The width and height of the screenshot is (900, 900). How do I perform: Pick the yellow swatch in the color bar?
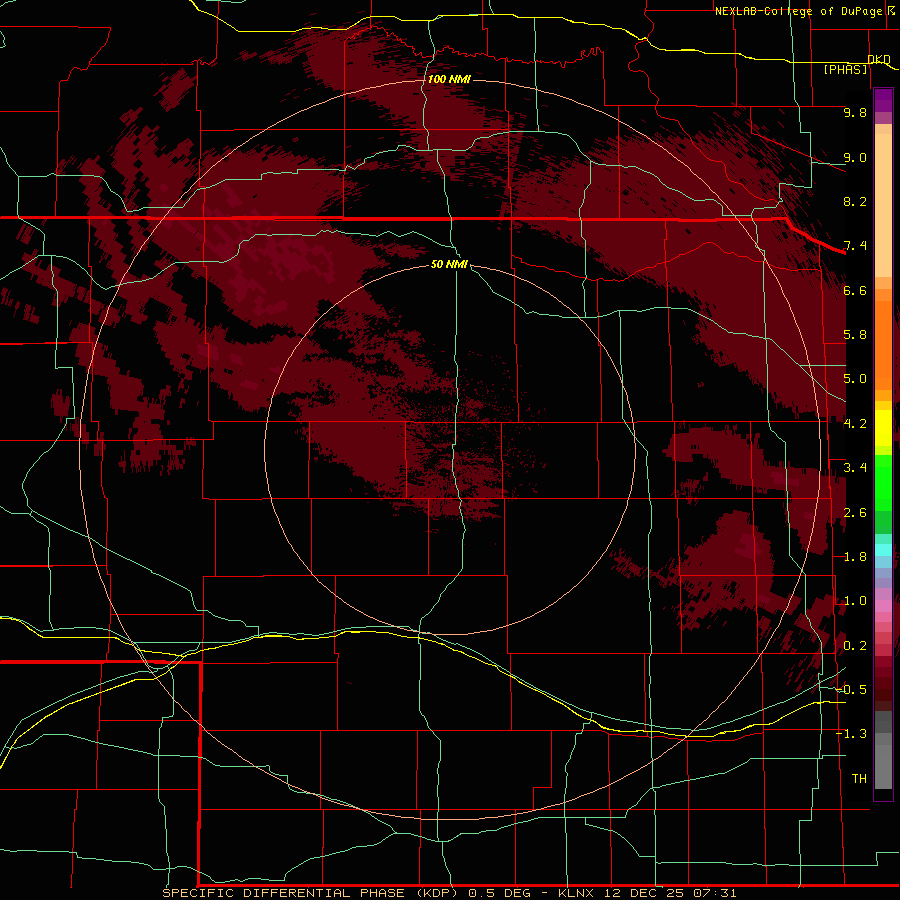click(883, 428)
